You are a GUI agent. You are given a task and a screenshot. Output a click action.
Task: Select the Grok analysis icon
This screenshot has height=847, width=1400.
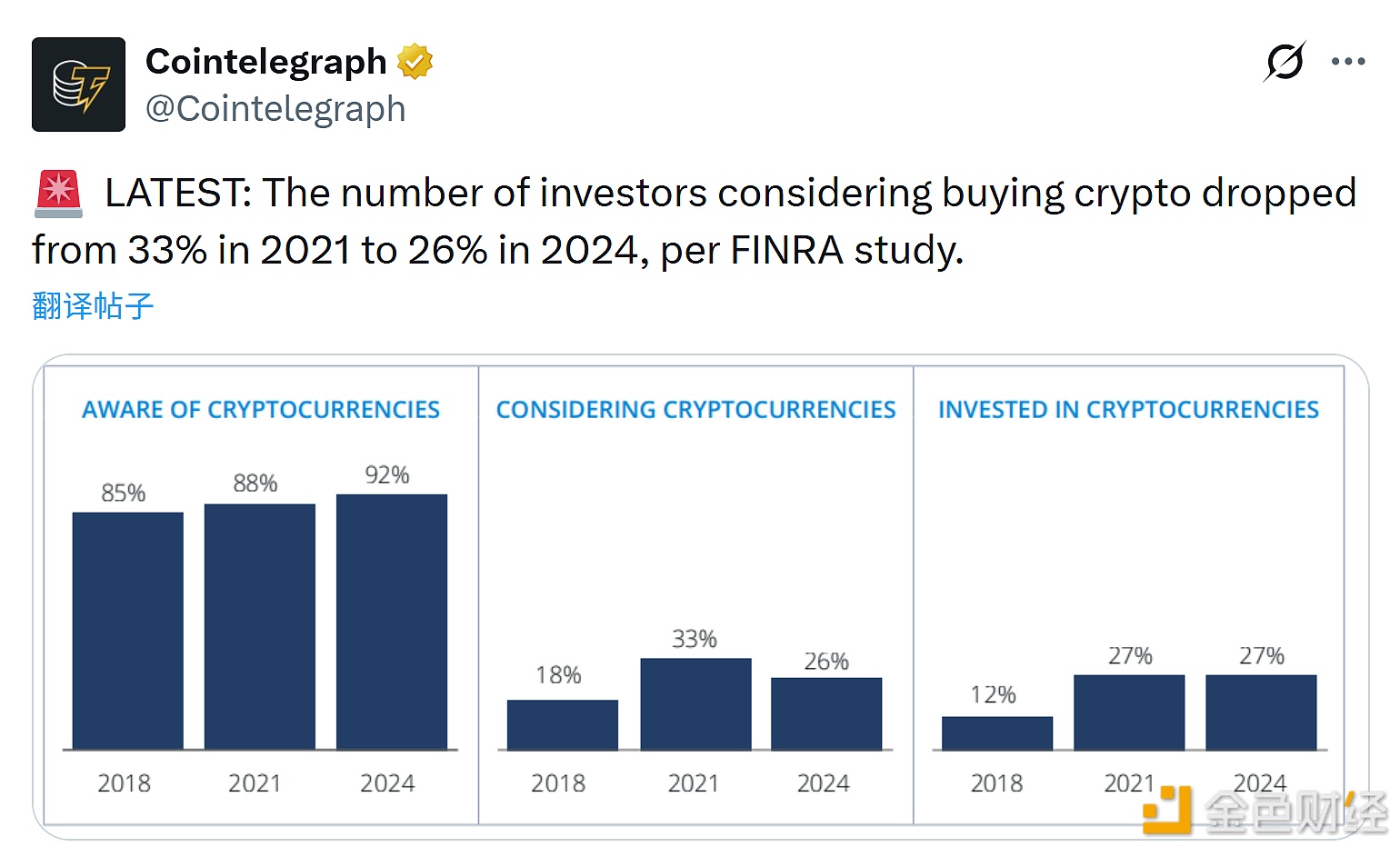[x=1284, y=61]
